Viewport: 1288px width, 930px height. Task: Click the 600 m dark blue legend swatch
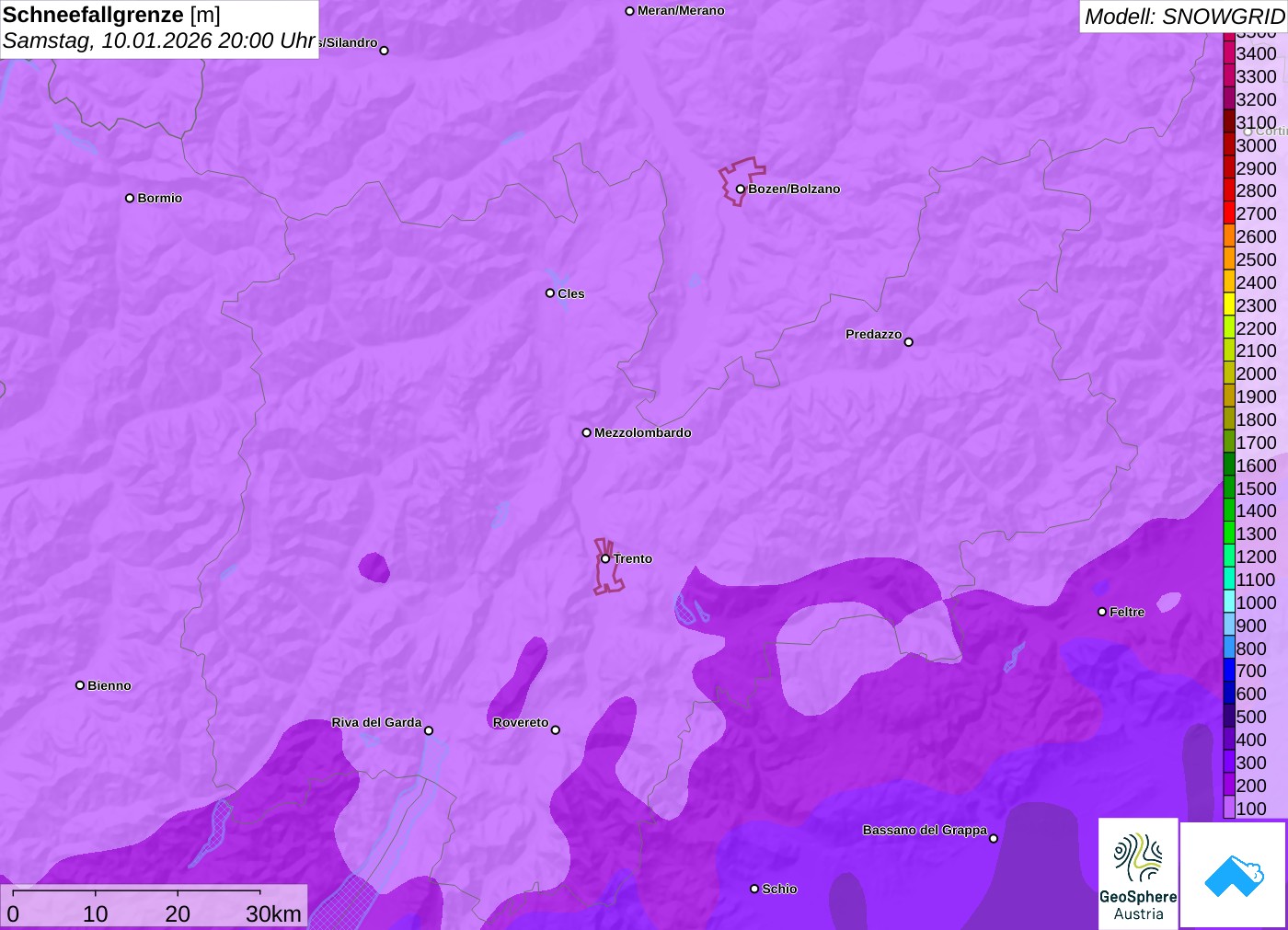1229,694
